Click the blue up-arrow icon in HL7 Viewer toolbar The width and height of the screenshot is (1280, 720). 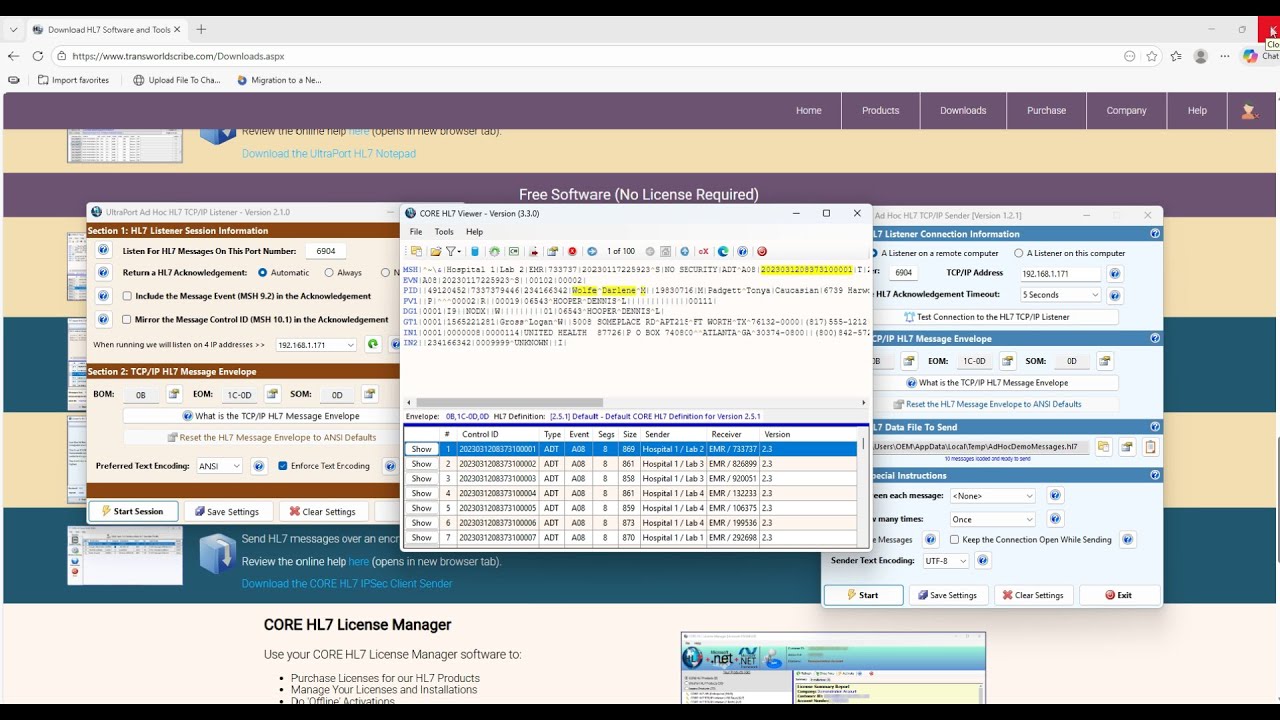pos(684,251)
